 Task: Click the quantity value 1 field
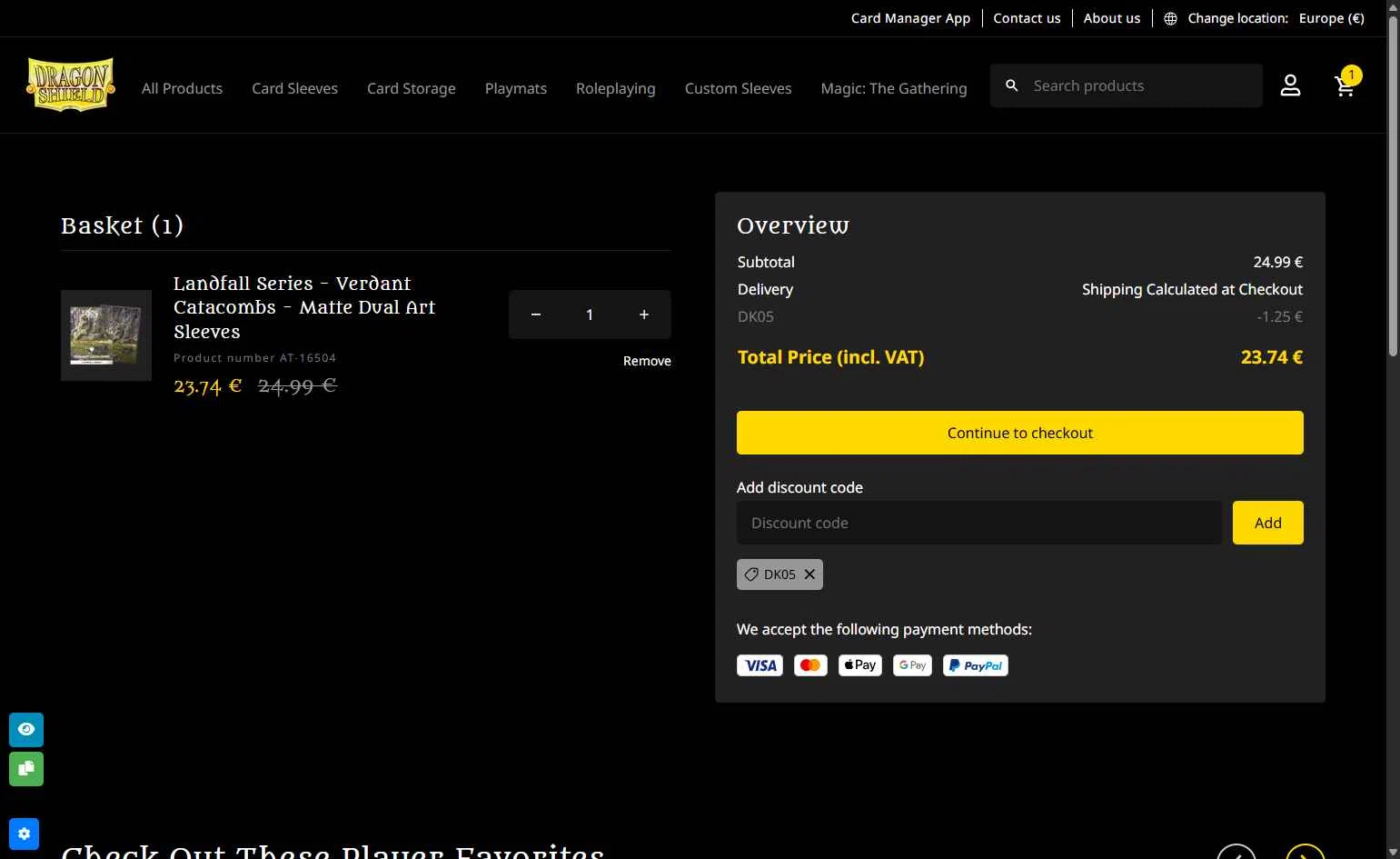point(590,315)
